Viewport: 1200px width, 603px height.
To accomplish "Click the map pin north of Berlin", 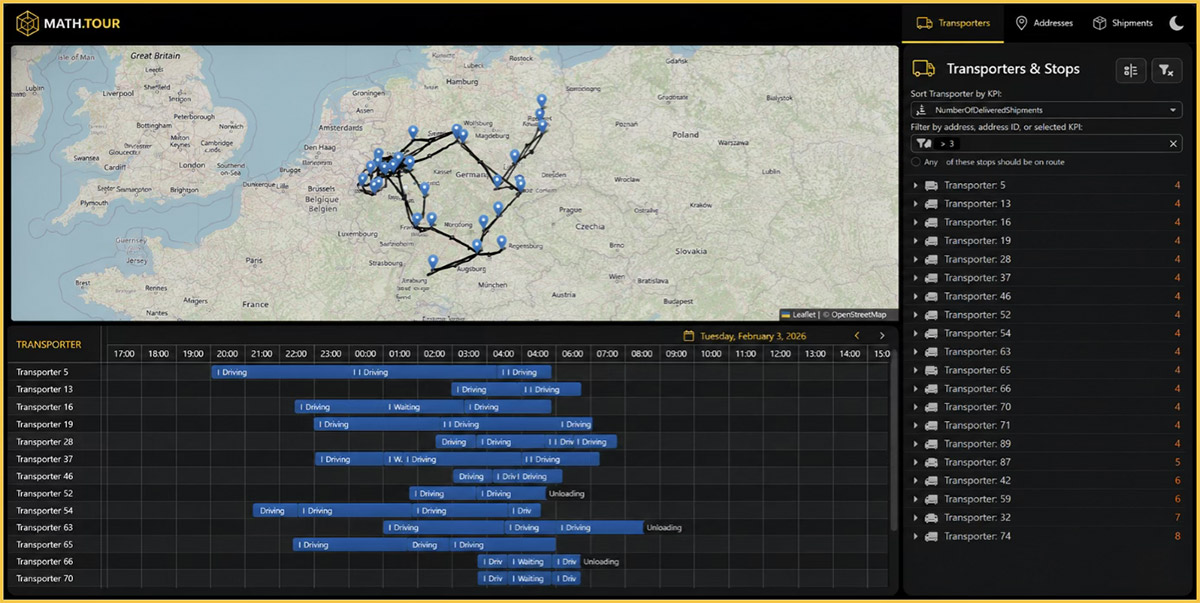I will tap(542, 101).
